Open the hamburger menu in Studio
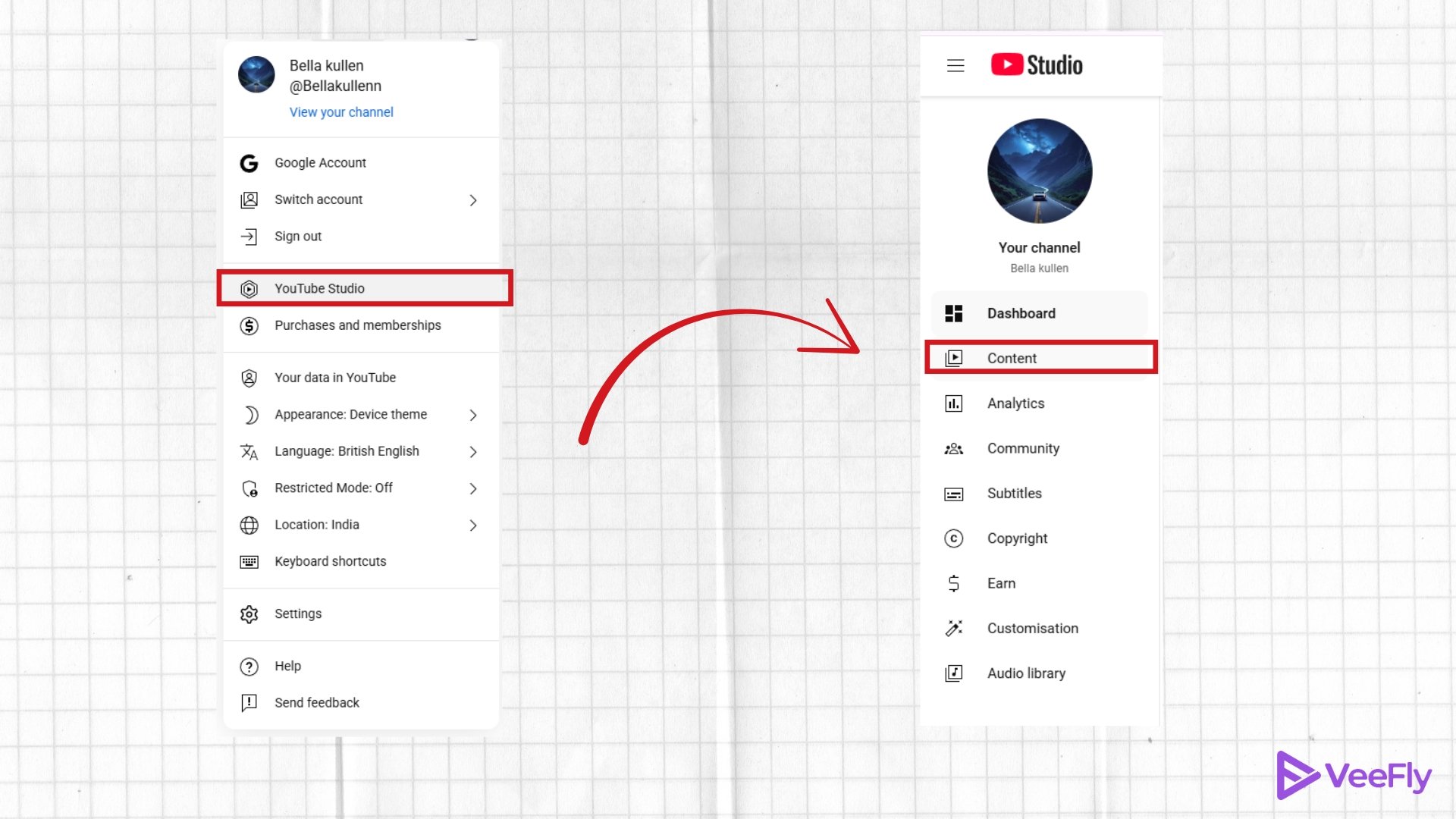The image size is (1456, 819). pyautogui.click(x=955, y=65)
